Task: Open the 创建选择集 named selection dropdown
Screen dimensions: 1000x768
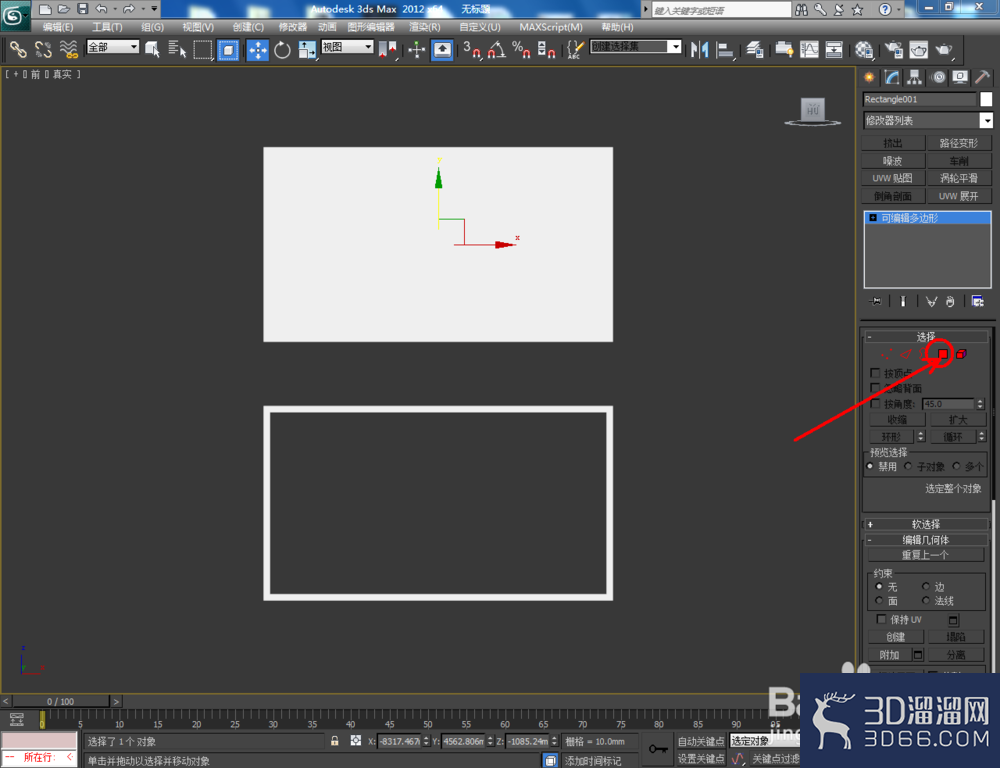Action: [635, 47]
